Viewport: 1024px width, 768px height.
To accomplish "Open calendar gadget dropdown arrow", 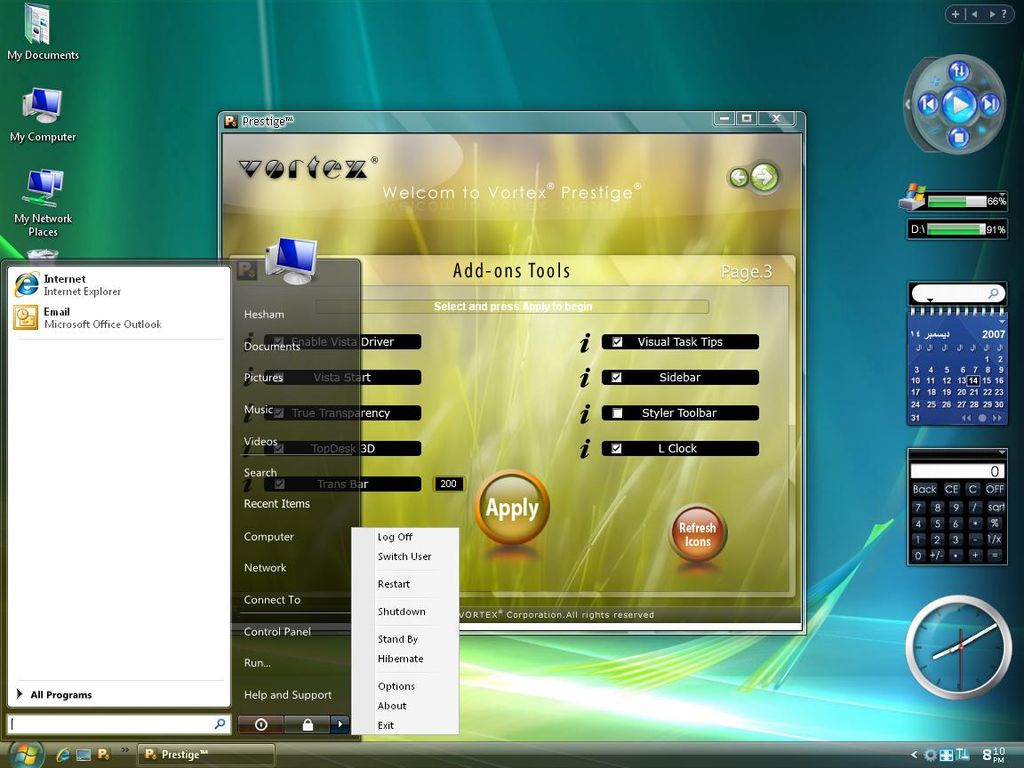I will pos(1001,322).
